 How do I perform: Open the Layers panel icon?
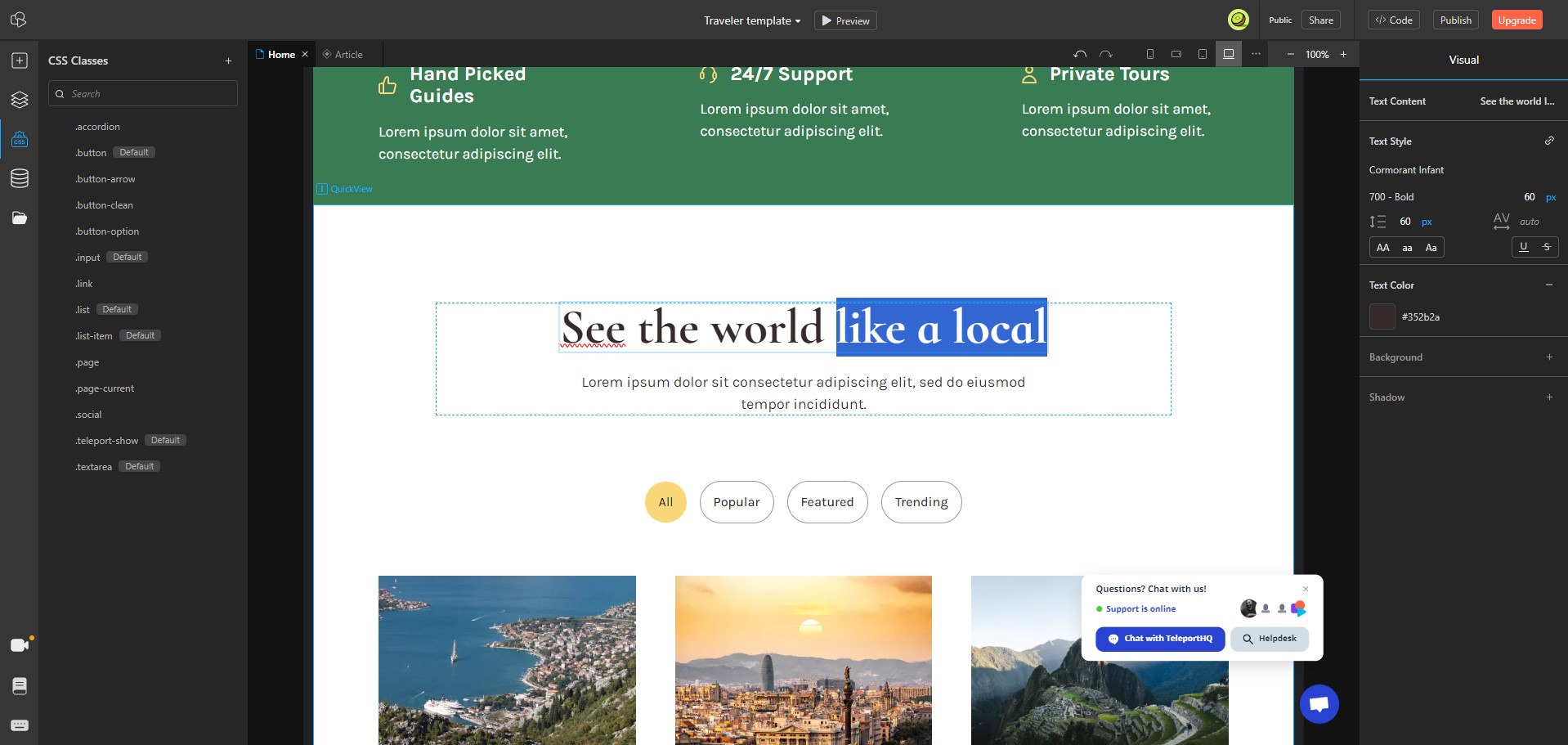pos(20,100)
